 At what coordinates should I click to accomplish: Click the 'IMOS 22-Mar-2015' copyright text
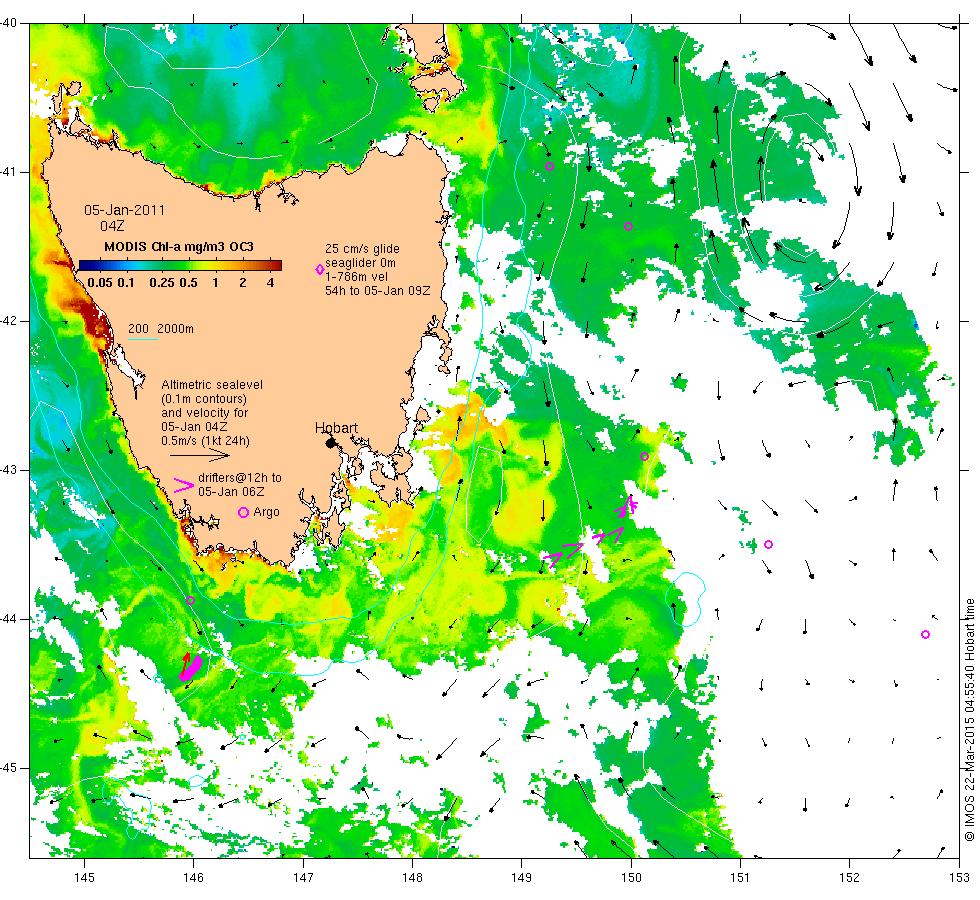tap(969, 776)
